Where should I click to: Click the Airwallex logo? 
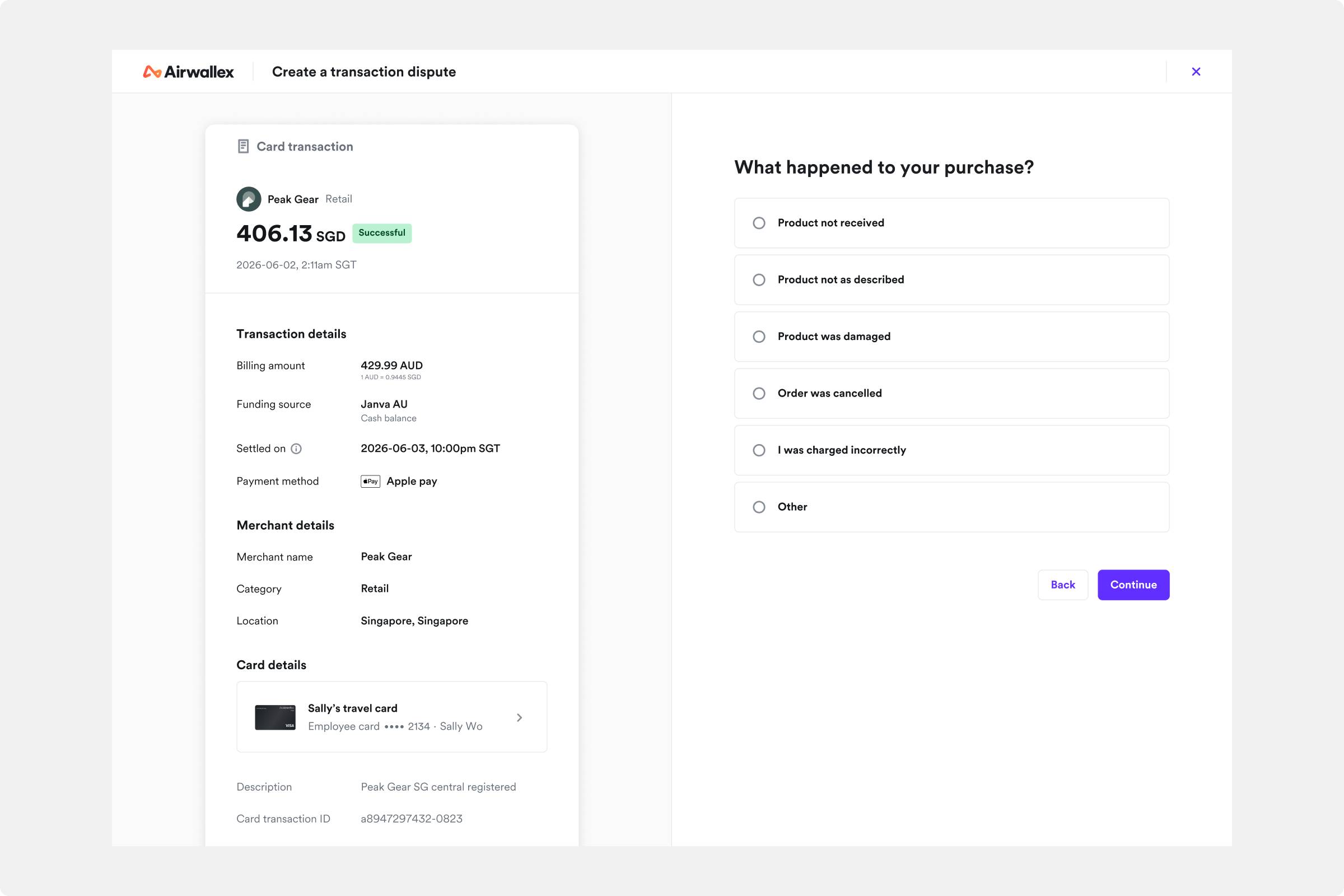[188, 72]
